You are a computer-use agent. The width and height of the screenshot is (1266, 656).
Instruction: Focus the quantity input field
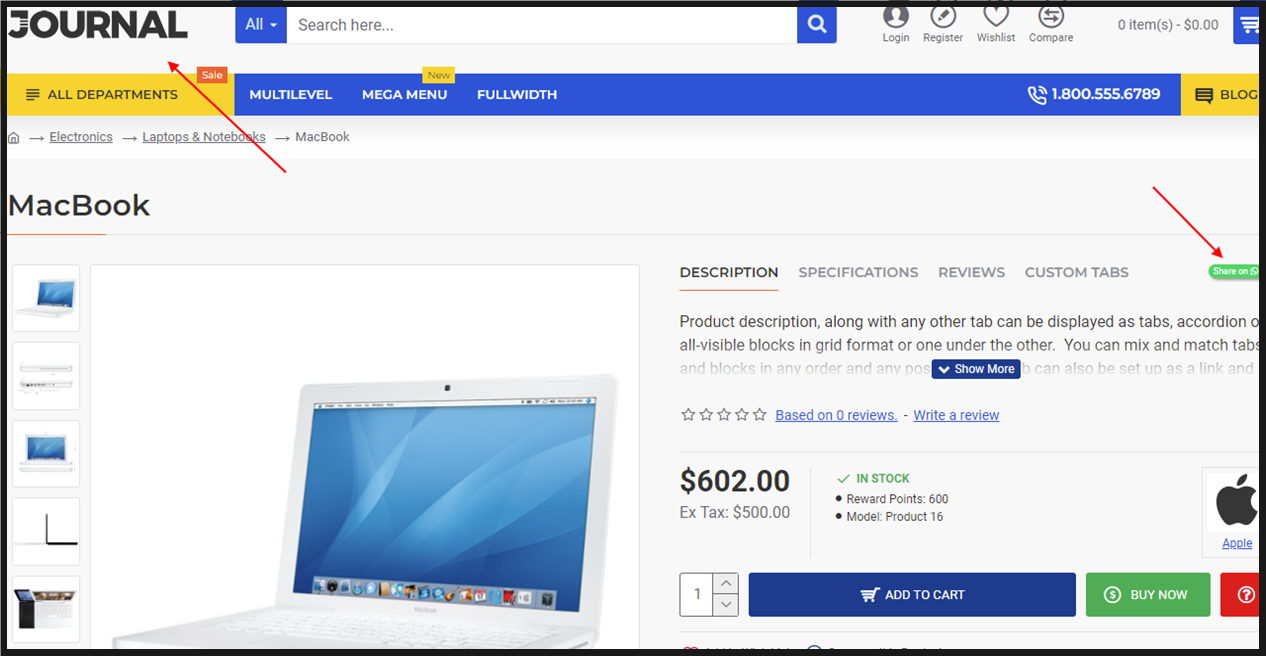(697, 594)
